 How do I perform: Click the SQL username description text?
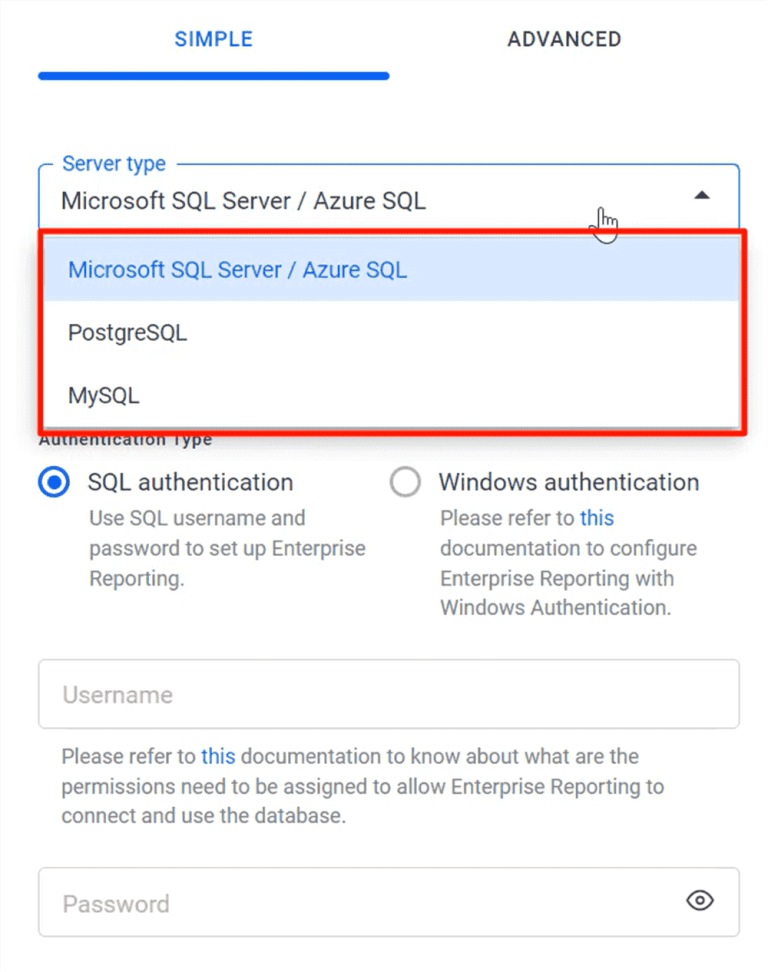click(227, 548)
